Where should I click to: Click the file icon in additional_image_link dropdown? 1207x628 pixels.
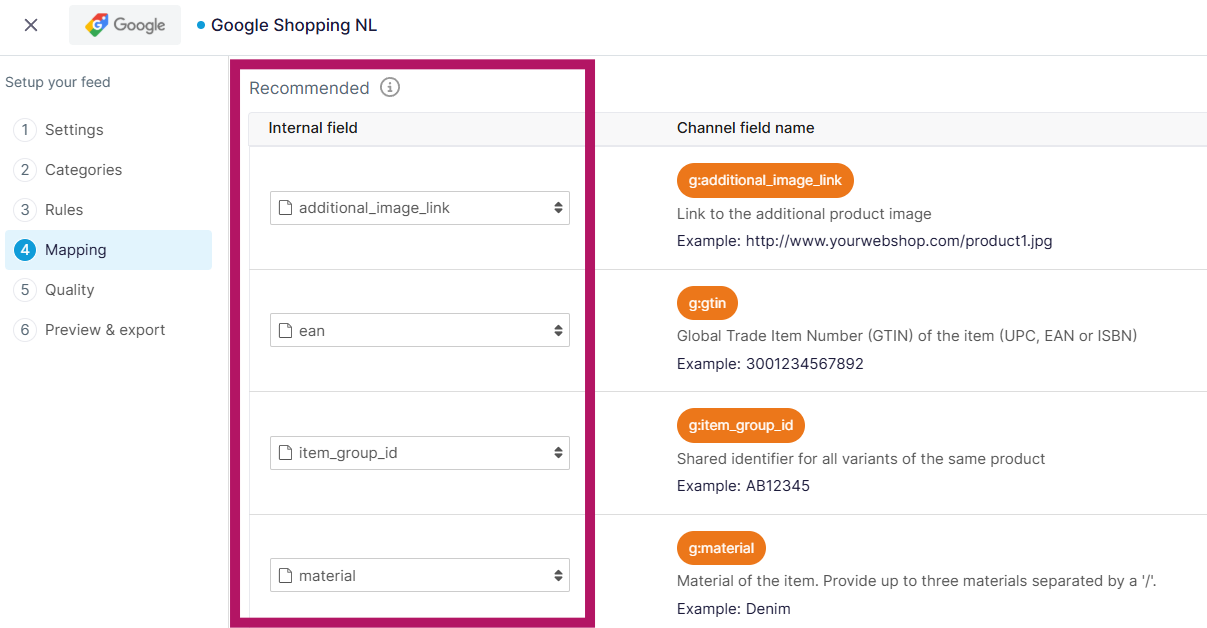coord(285,208)
